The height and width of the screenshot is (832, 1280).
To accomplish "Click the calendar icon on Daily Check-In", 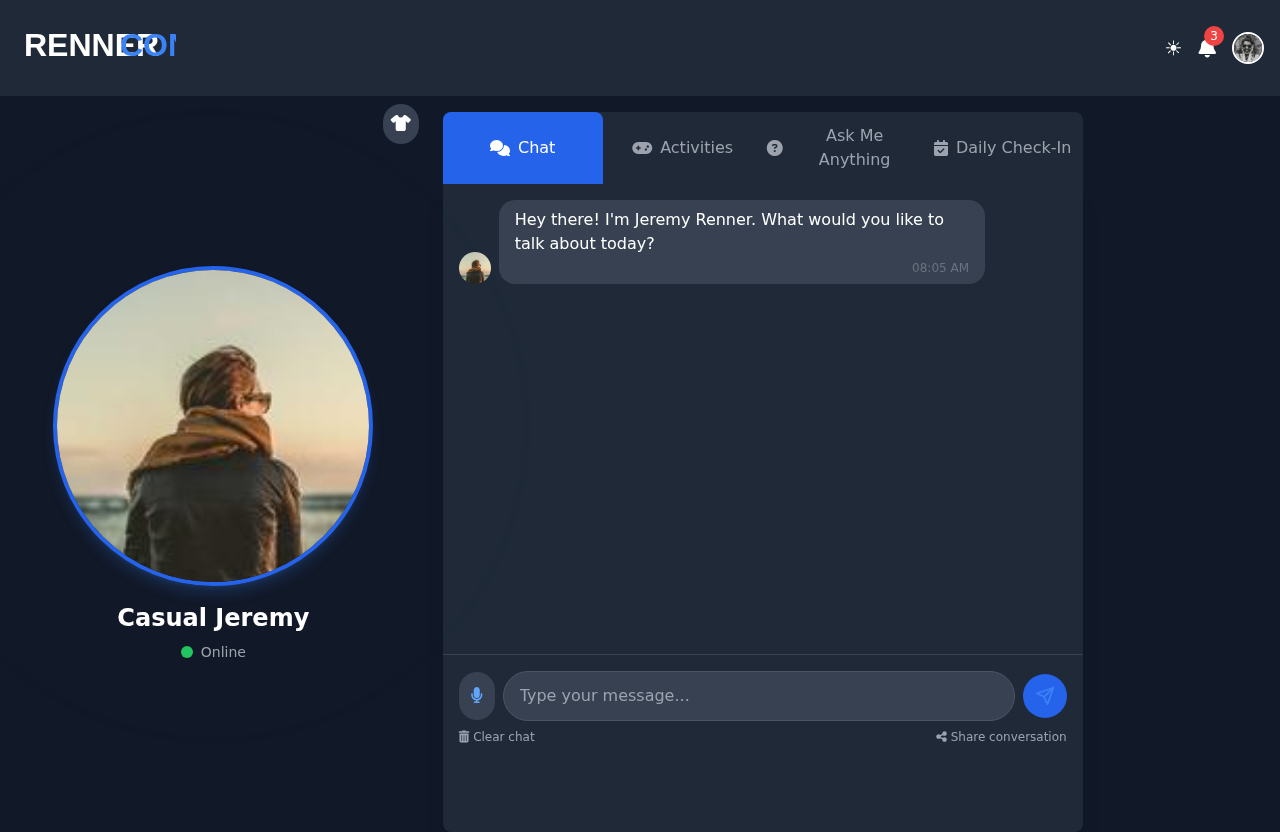I will [940, 147].
